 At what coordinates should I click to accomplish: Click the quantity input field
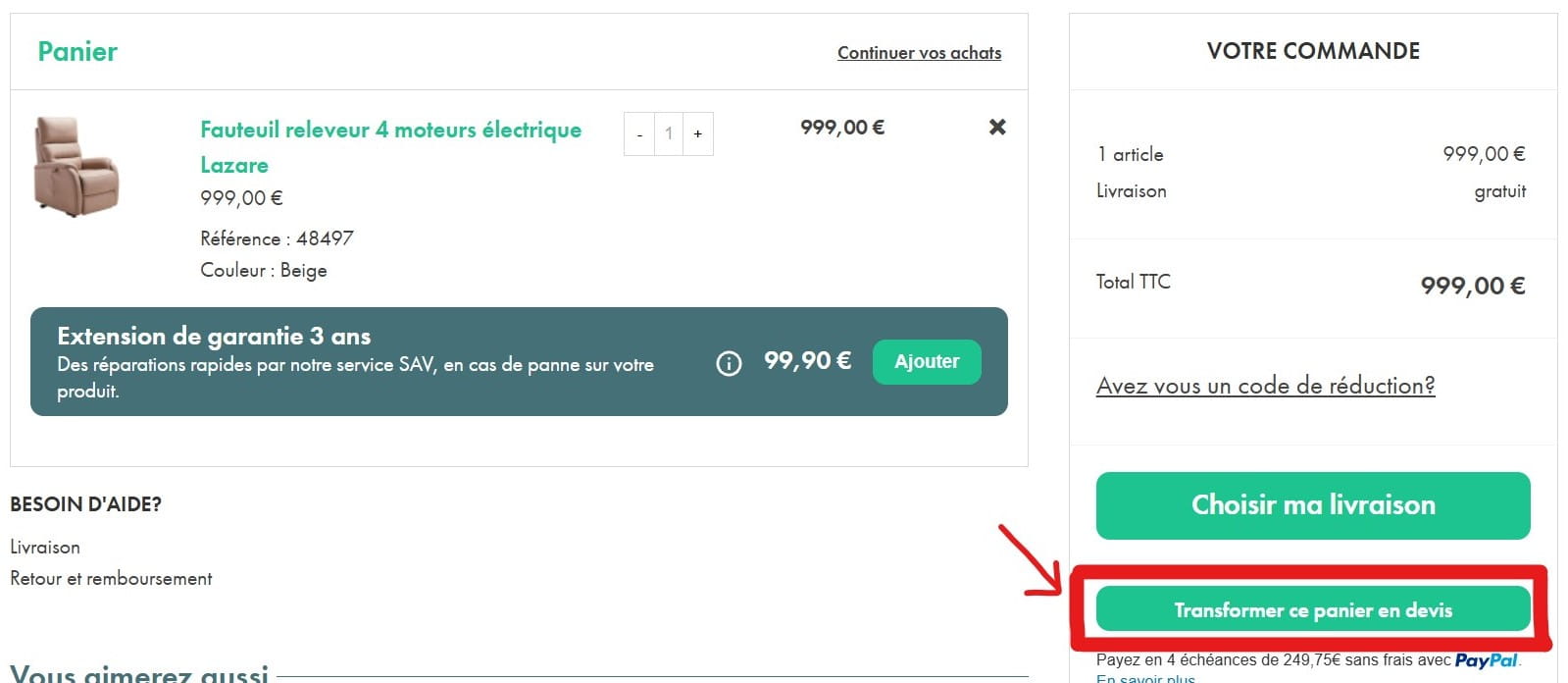click(x=669, y=133)
